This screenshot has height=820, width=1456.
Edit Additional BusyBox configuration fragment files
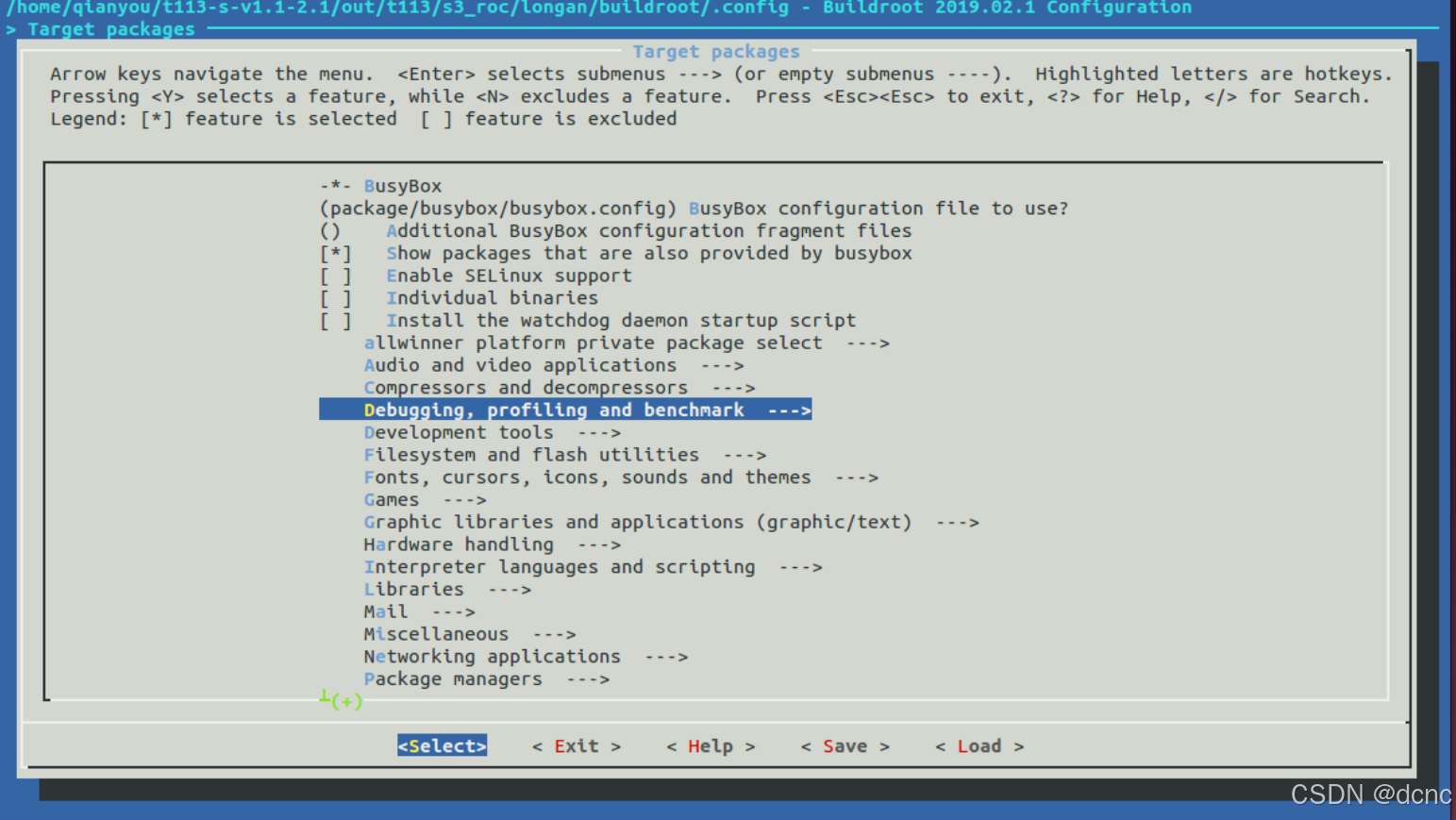(616, 231)
